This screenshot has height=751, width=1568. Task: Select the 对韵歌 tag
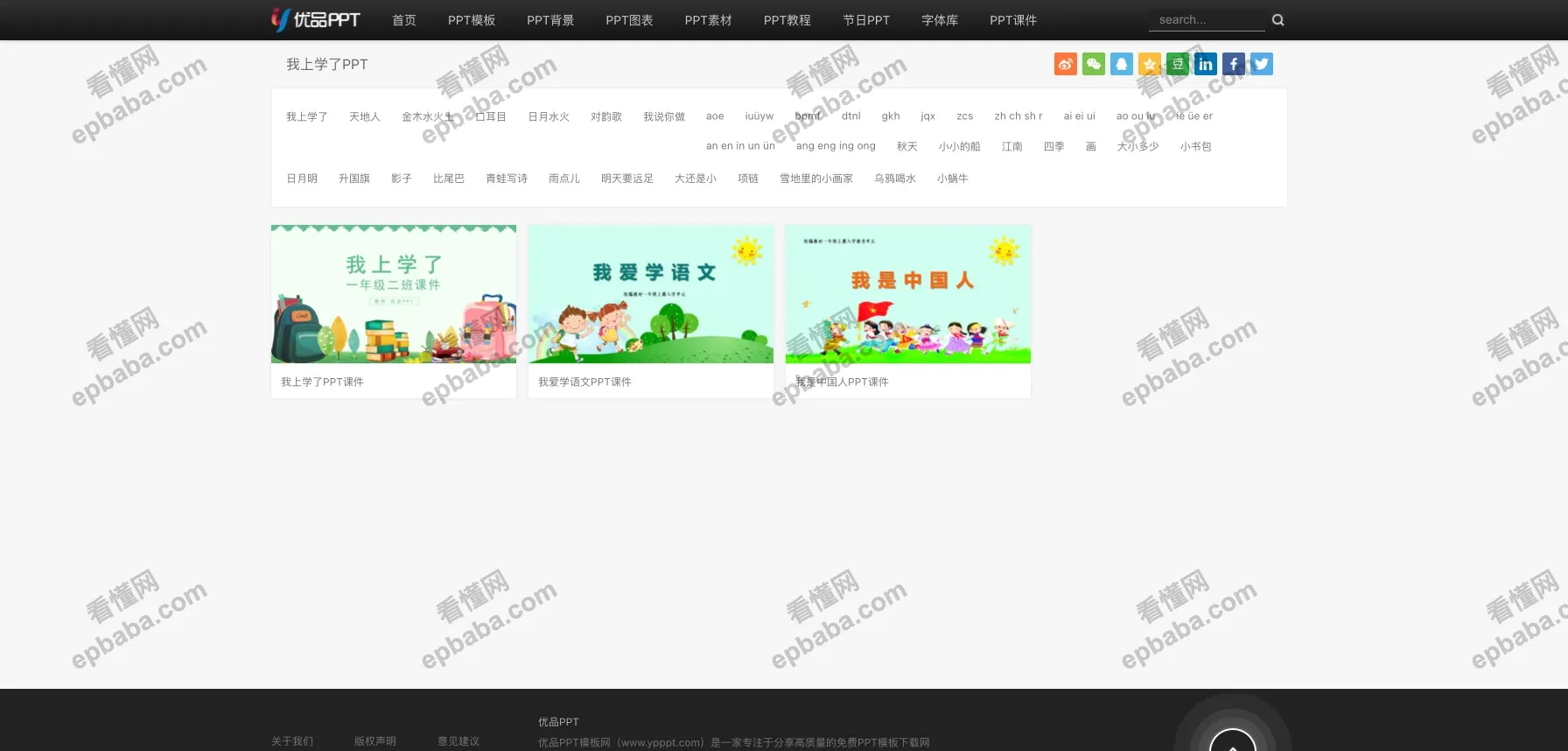(x=606, y=116)
